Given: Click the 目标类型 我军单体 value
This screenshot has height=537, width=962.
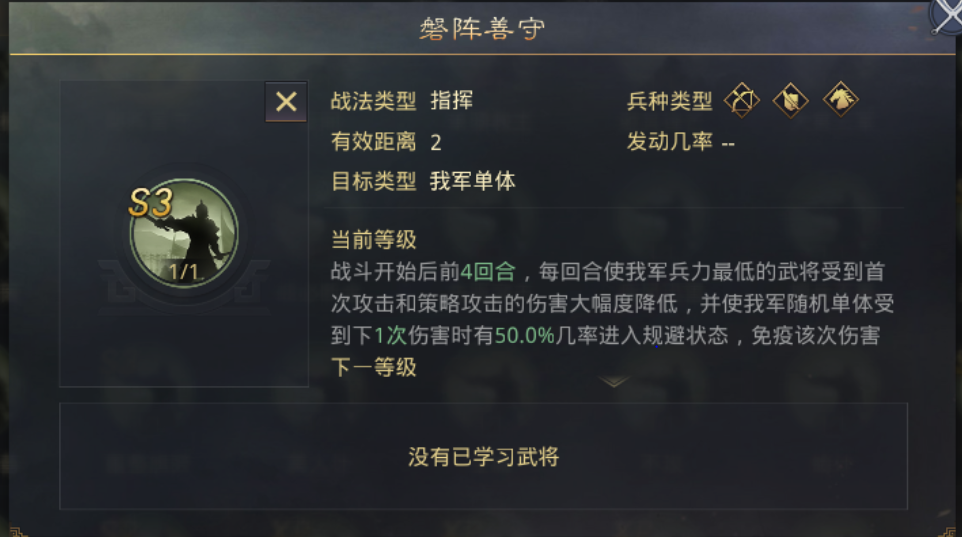Looking at the screenshot, I should tap(472, 182).
